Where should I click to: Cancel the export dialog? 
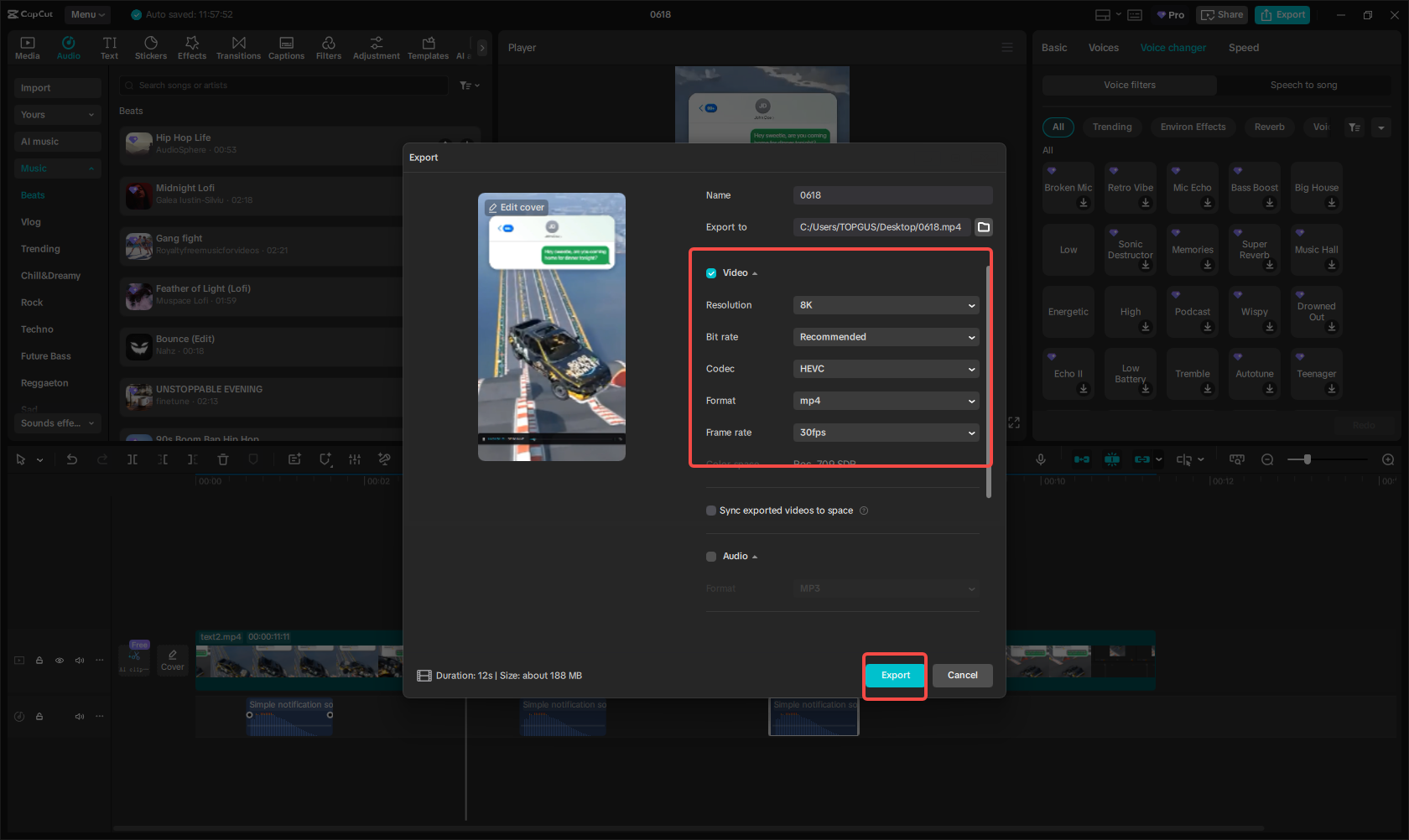(x=962, y=675)
